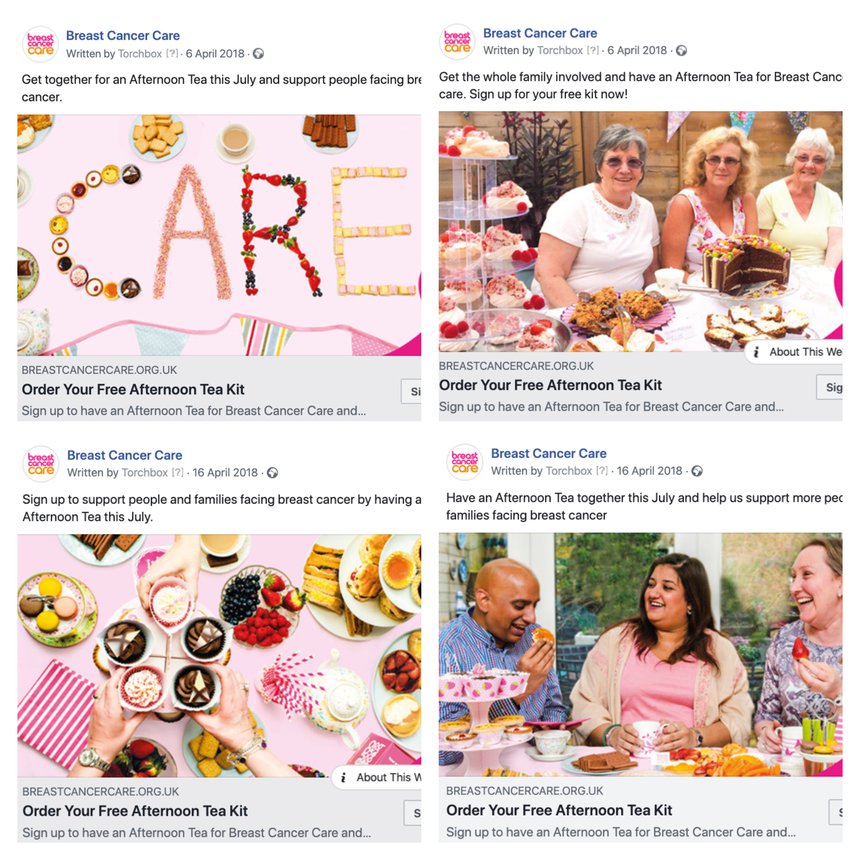Open Breast Cancer Care page name in bottom-right post
Image resolution: width=860 pixels, height=860 pixels.
click(x=548, y=454)
